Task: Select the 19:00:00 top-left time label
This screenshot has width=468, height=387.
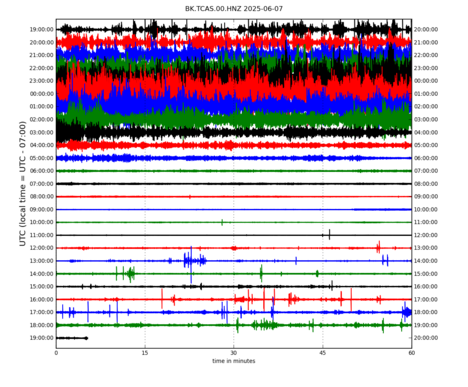Action: click(x=42, y=29)
